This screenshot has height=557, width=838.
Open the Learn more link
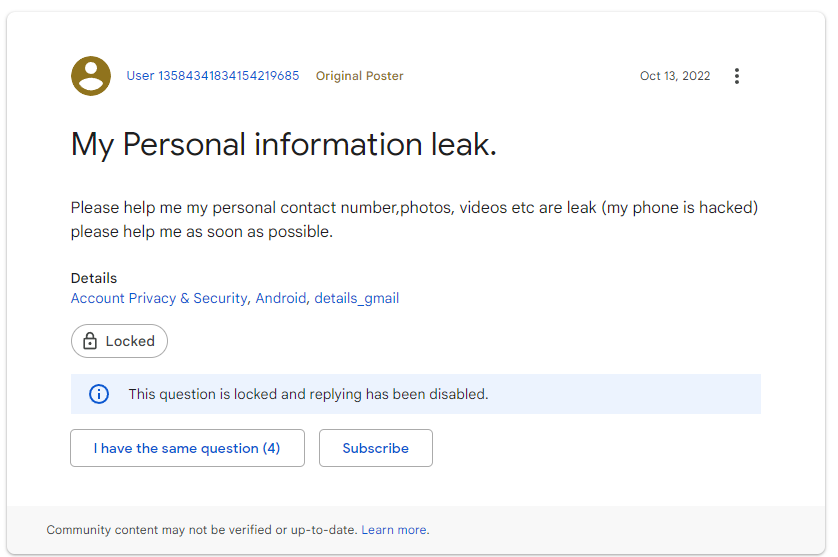(x=394, y=530)
